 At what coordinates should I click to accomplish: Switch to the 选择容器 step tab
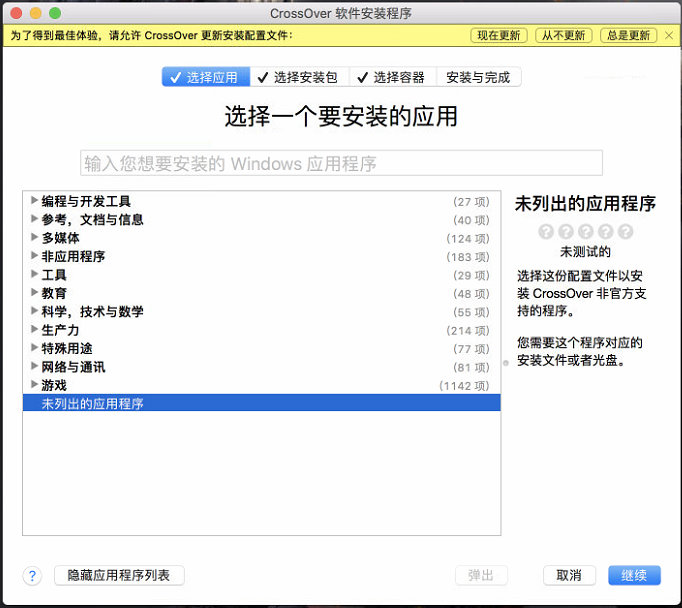(x=393, y=77)
